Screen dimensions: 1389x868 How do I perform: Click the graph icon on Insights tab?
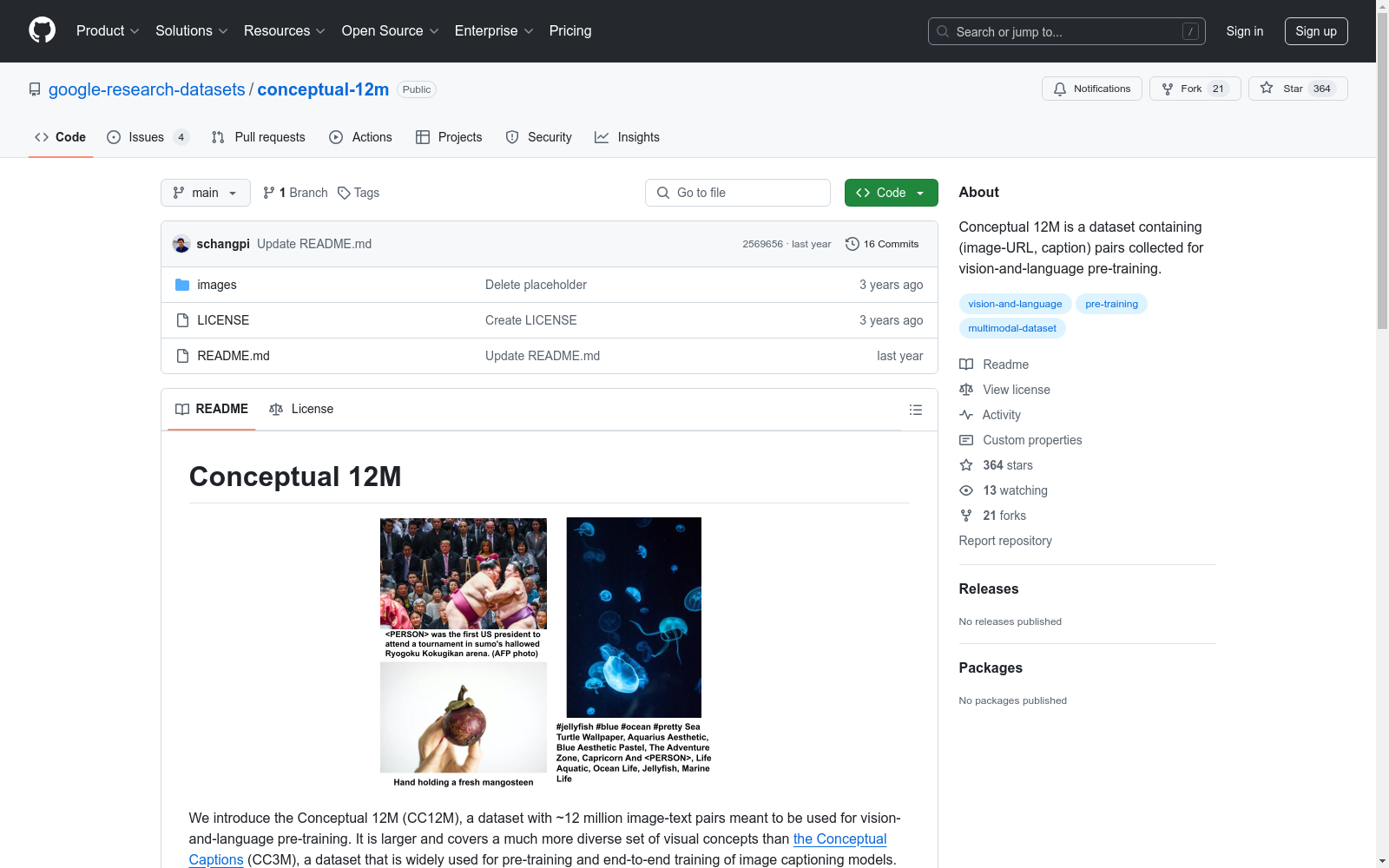coord(602,137)
